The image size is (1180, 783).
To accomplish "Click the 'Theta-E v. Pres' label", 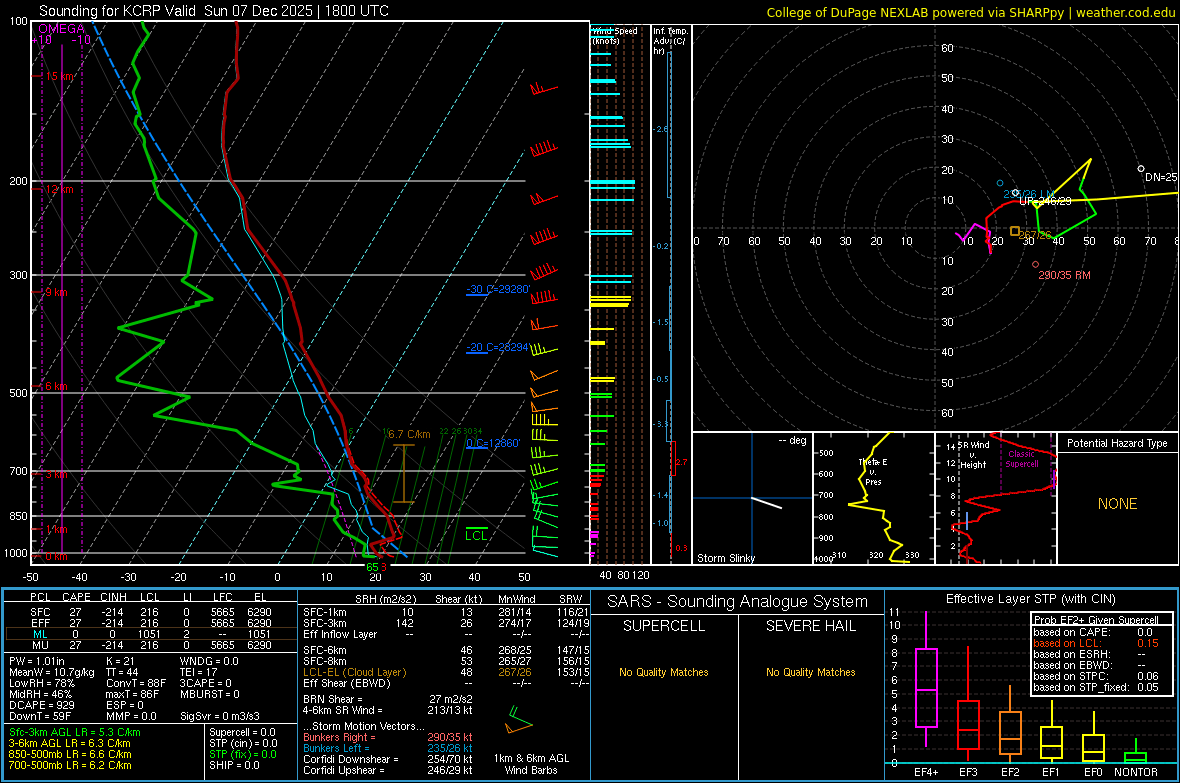I will (x=873, y=471).
